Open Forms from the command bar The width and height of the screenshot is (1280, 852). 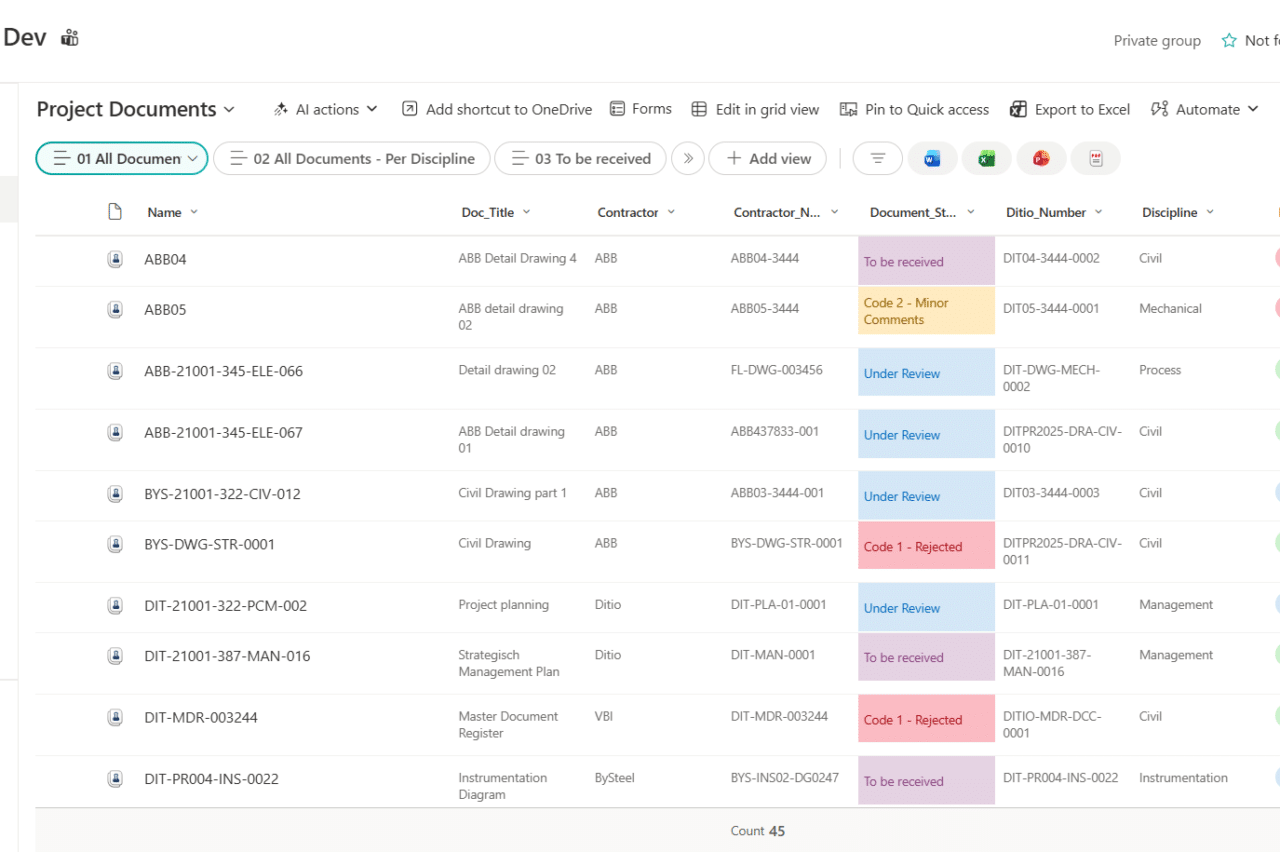pos(640,109)
